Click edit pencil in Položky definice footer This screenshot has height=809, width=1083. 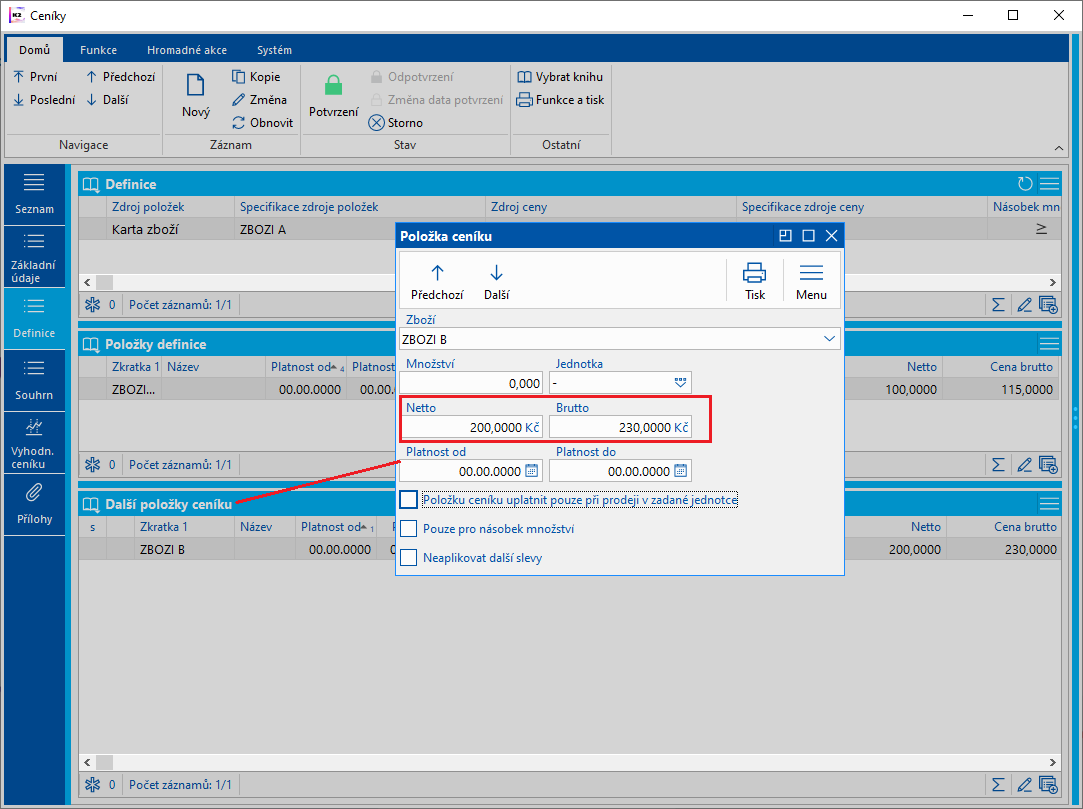pyautogui.click(x=1024, y=464)
